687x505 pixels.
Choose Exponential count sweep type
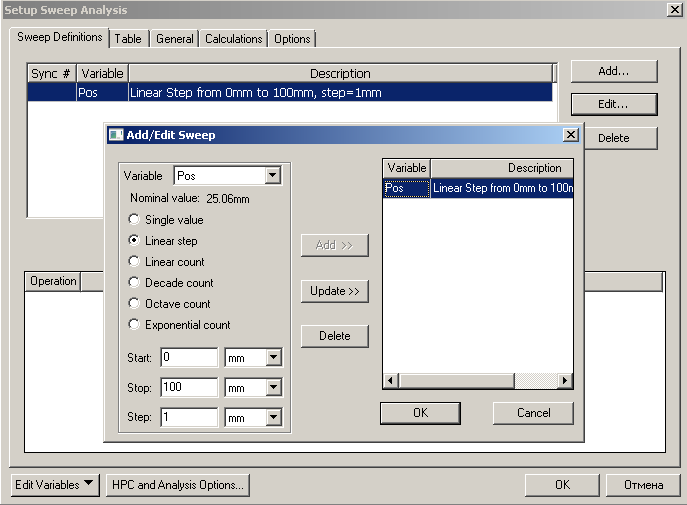[x=134, y=324]
